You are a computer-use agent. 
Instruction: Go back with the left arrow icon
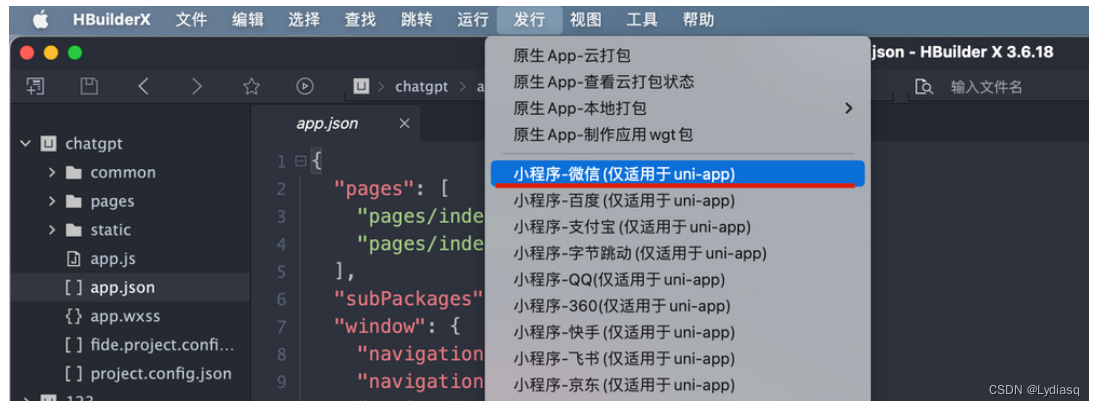[143, 86]
